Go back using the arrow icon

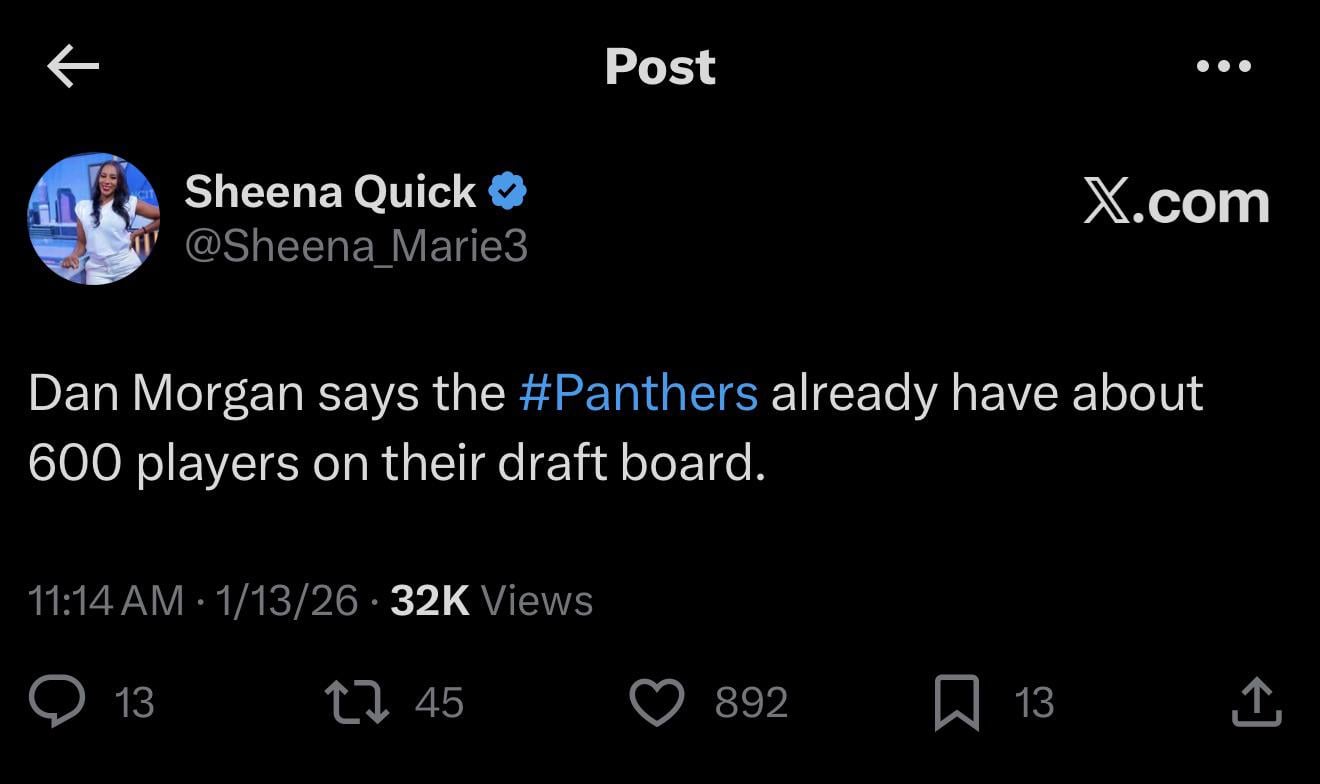[72, 65]
